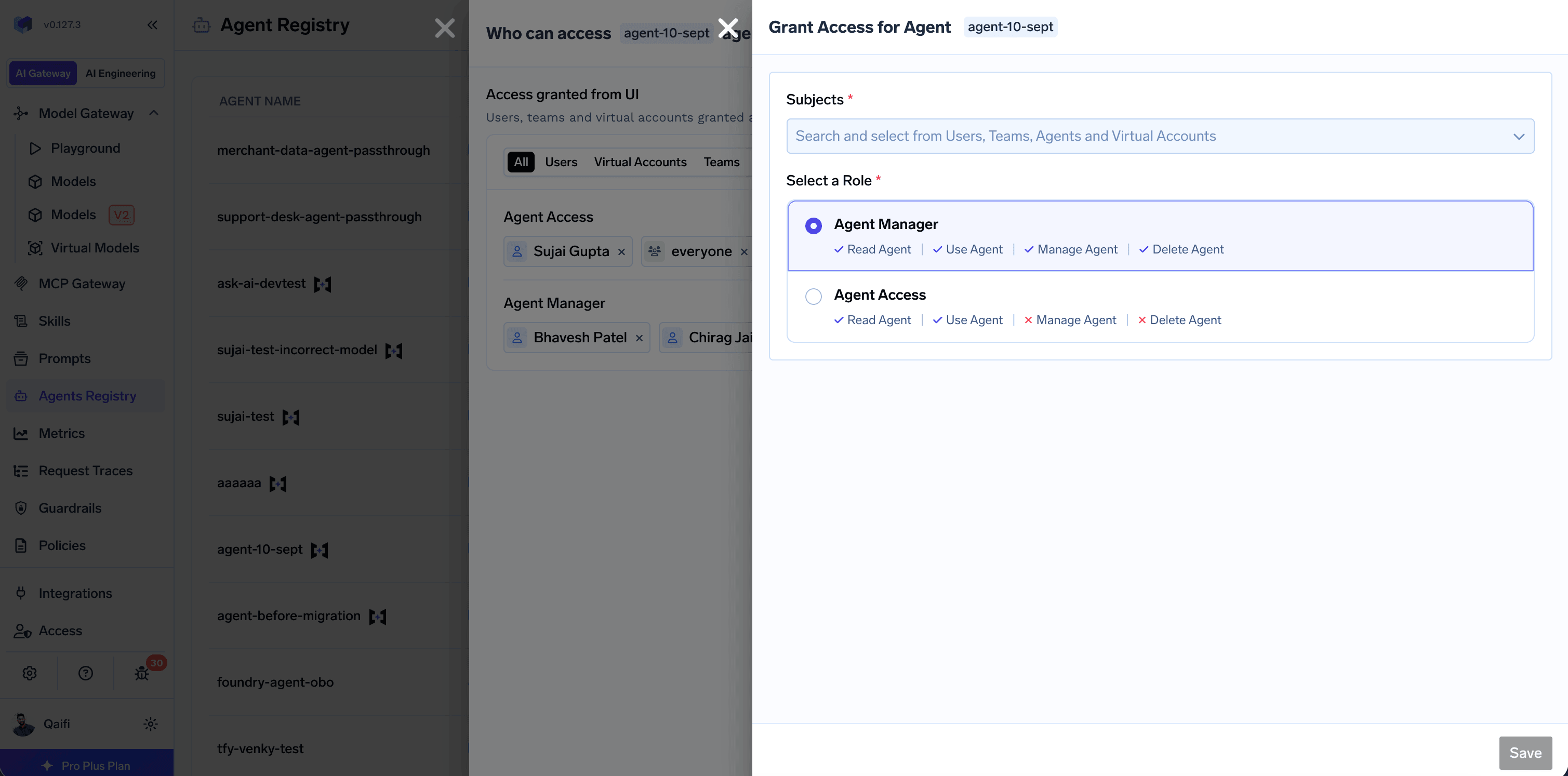Switch to the Virtual Accounts tab
Screen dimensions: 1568x776
(640, 162)
